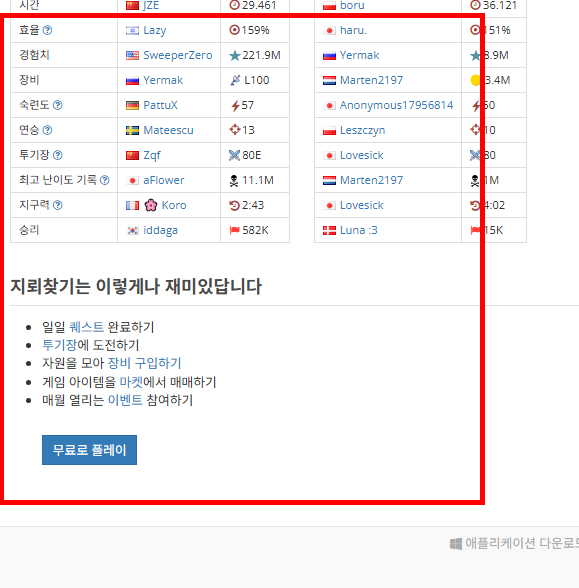
Task: Click the rewind clock icon beside 2:43
Action: (234, 206)
